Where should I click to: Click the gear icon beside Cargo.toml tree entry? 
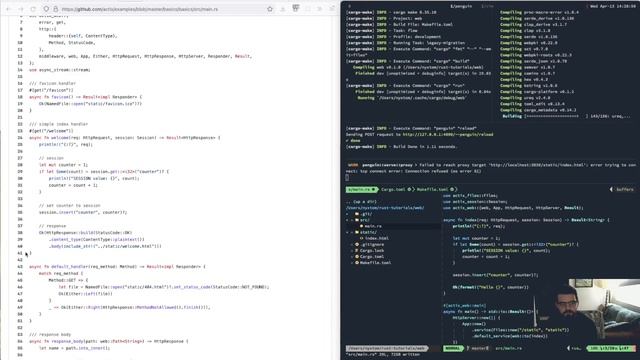(357, 257)
